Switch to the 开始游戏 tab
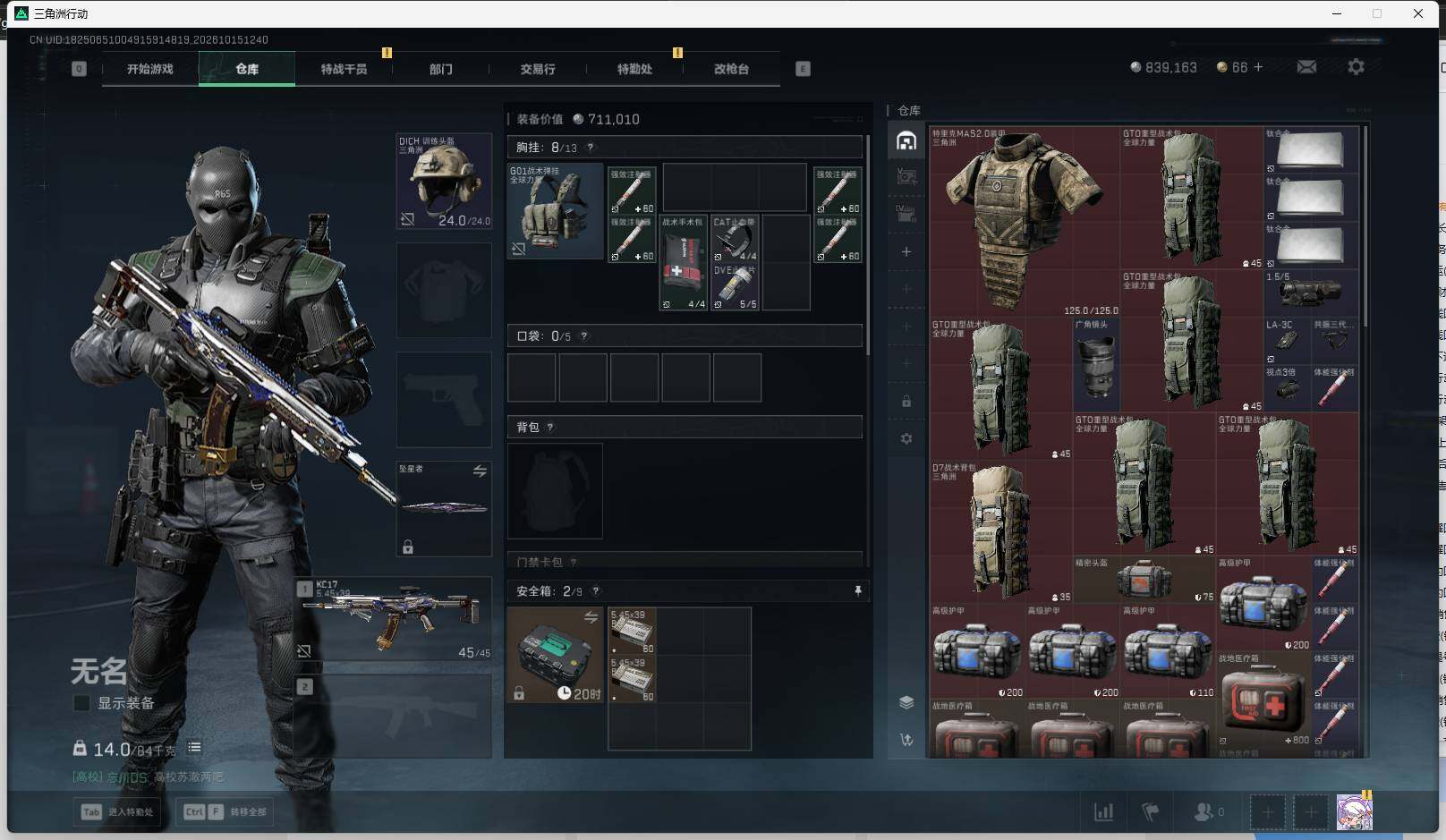The width and height of the screenshot is (1446, 840). [150, 69]
